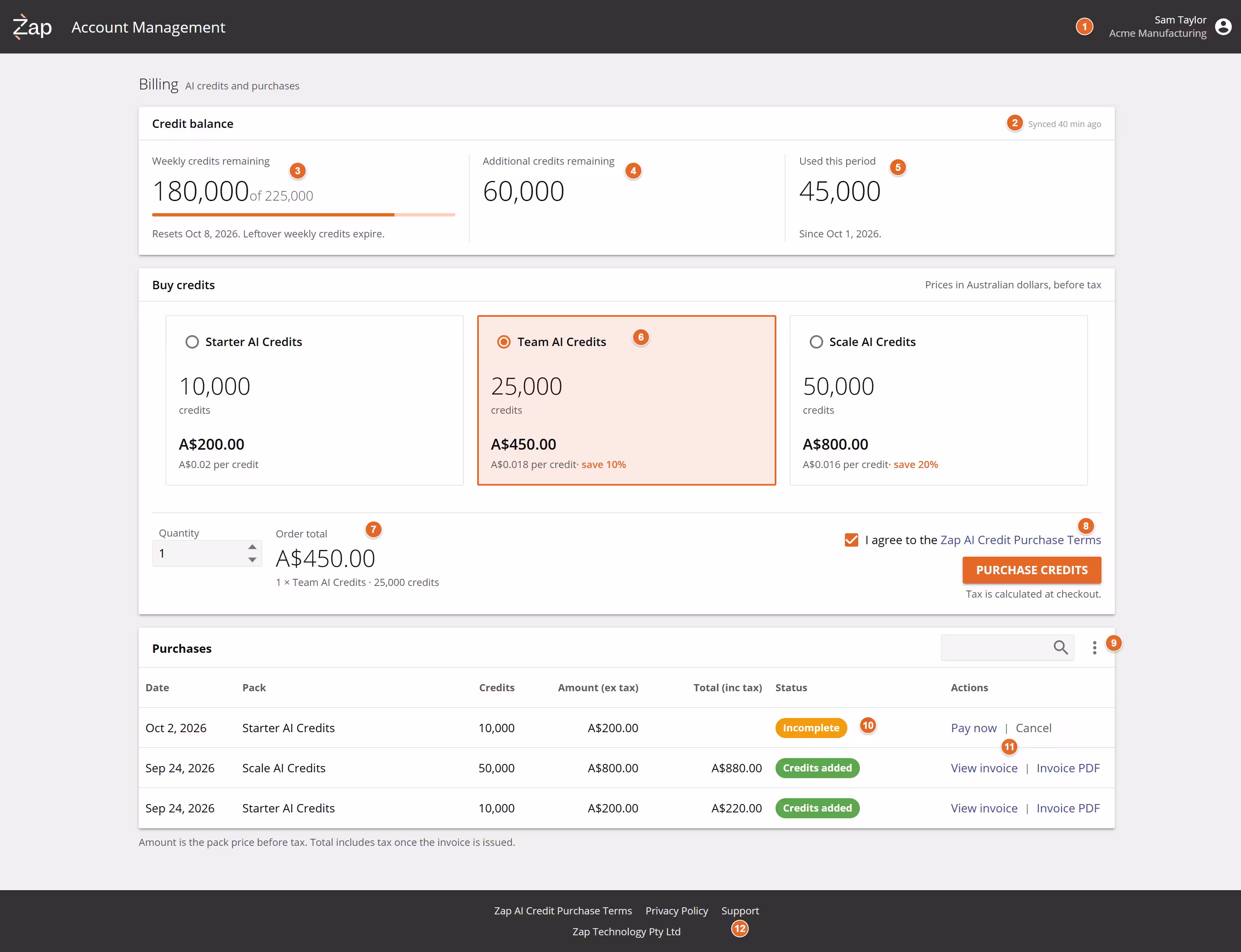Click the Zap logo

(x=32, y=27)
